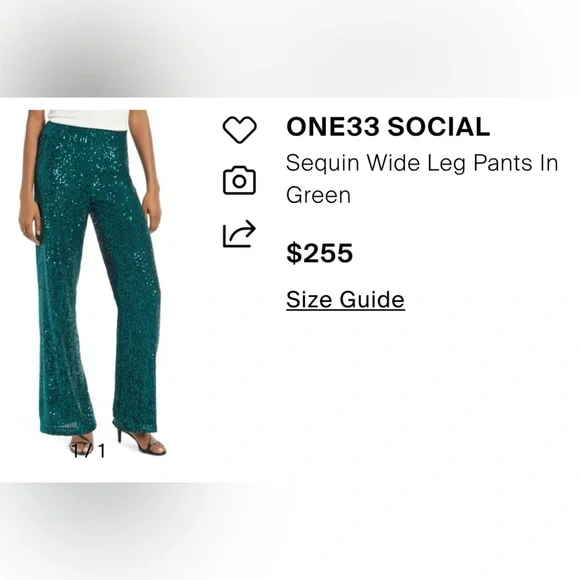Open the Size Guide link

(x=345, y=299)
